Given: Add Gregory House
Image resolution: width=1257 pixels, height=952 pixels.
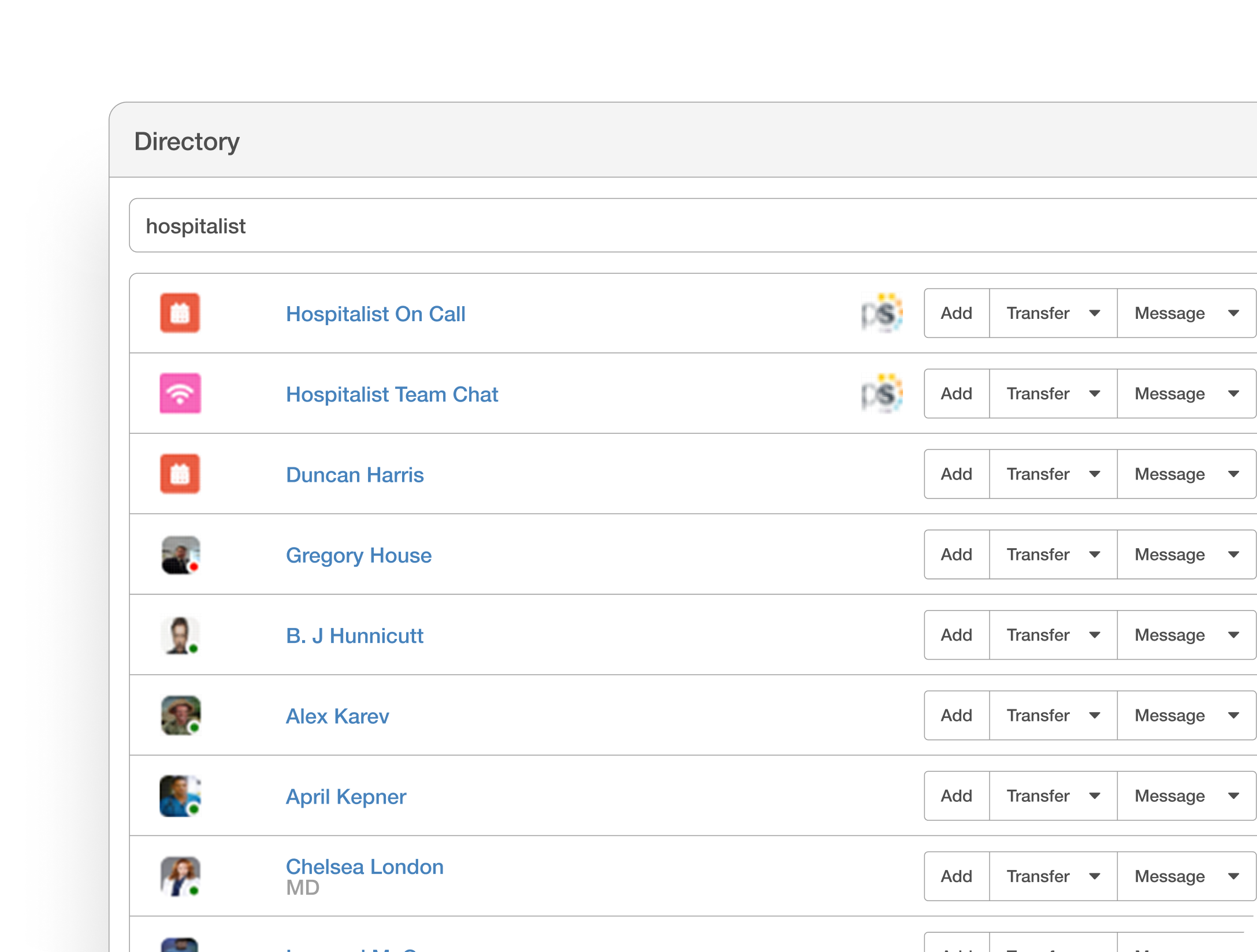Looking at the screenshot, I should tap(957, 555).
